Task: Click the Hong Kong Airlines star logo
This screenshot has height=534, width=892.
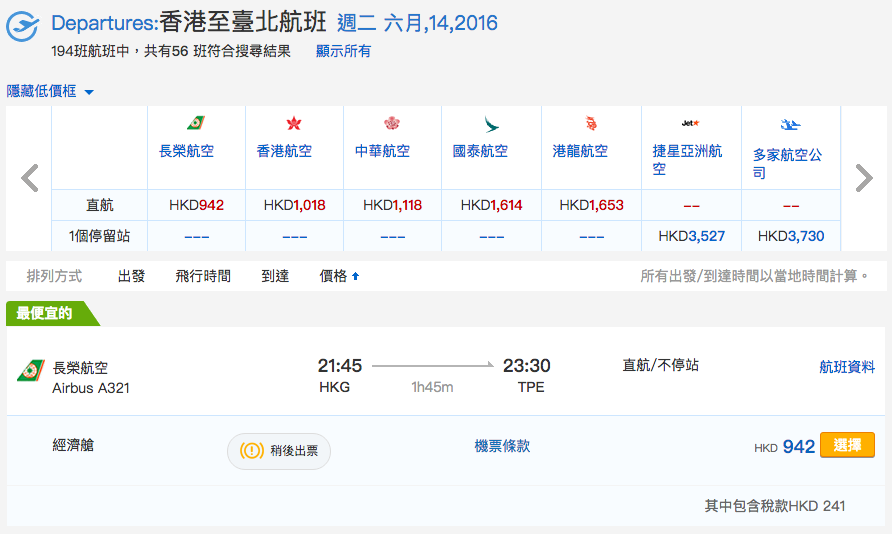Action: pyautogui.click(x=294, y=123)
